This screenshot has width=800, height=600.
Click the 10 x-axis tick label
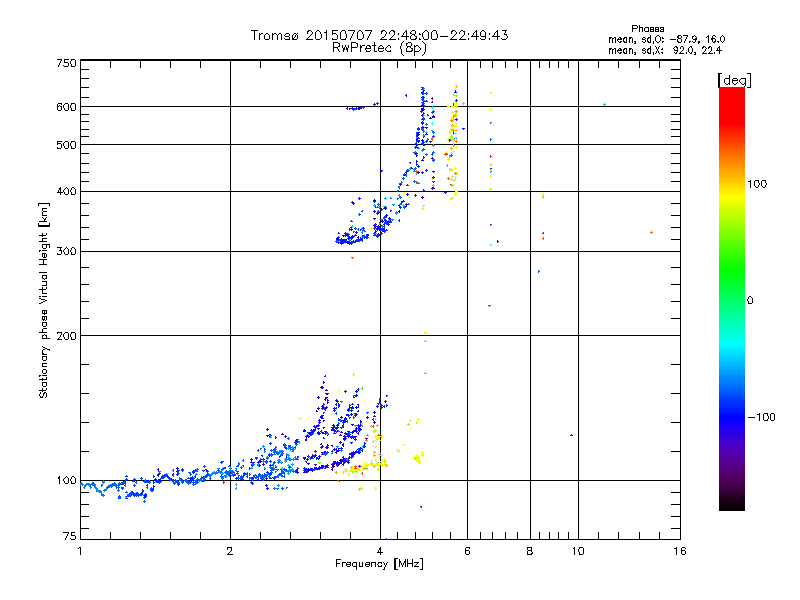point(578,551)
